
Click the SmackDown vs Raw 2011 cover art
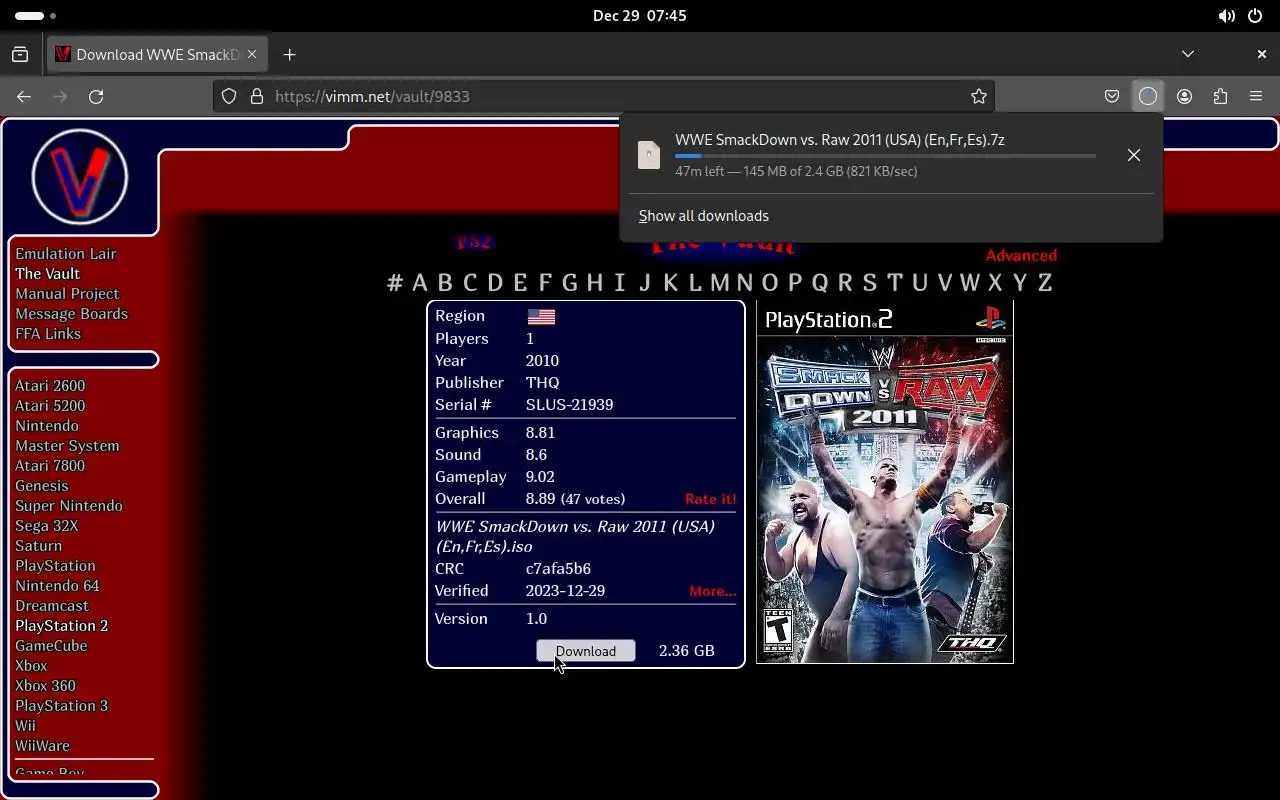tap(885, 482)
